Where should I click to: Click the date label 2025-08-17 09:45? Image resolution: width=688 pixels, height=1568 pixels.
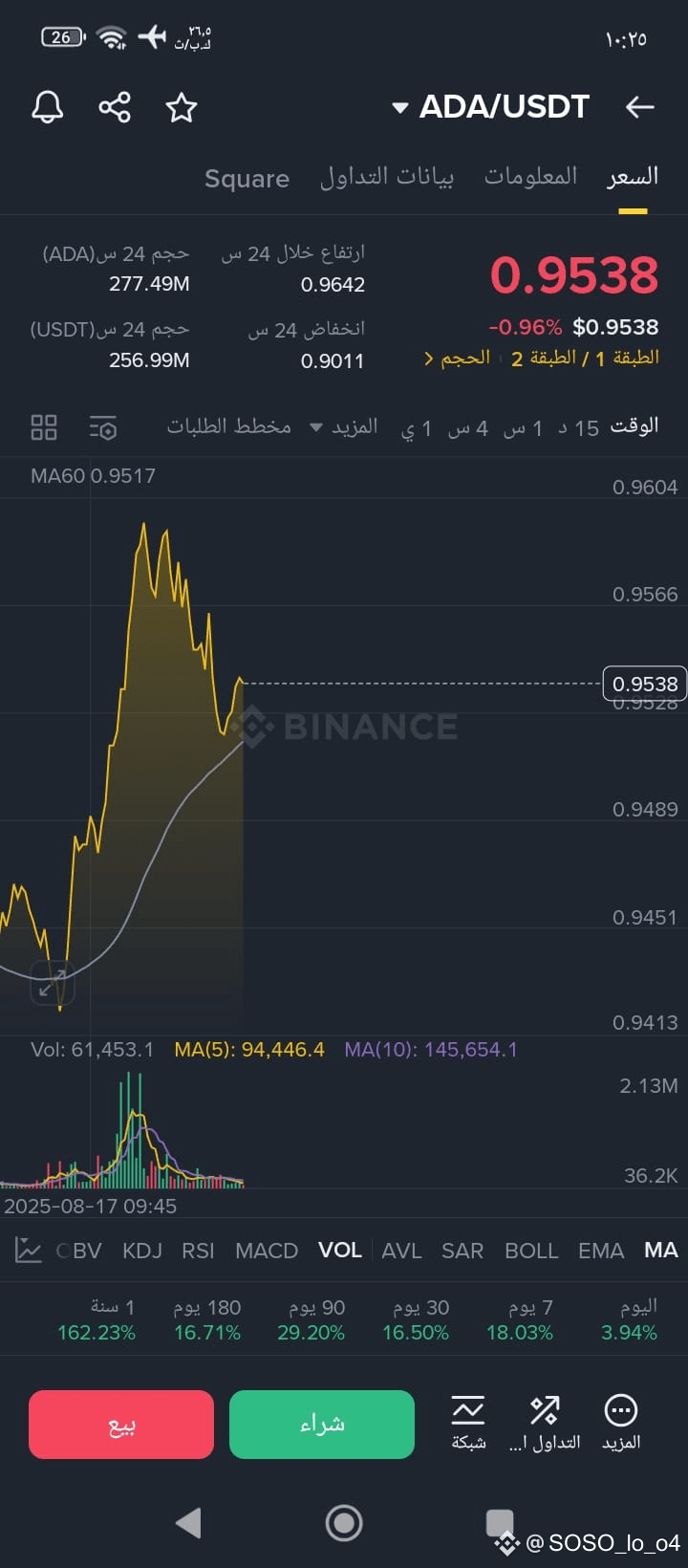point(90,1207)
